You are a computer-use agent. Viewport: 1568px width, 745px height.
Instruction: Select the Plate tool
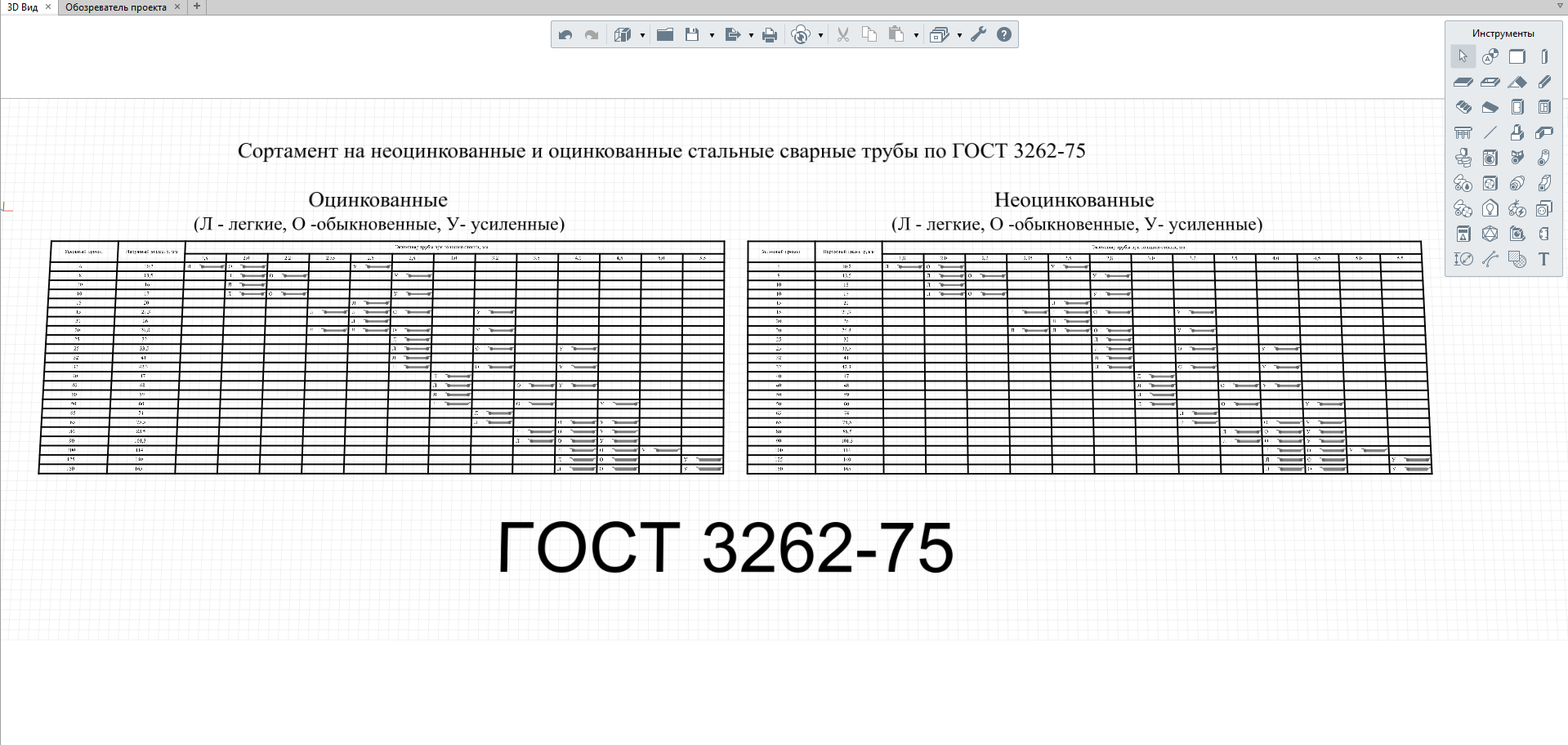(x=1544, y=234)
